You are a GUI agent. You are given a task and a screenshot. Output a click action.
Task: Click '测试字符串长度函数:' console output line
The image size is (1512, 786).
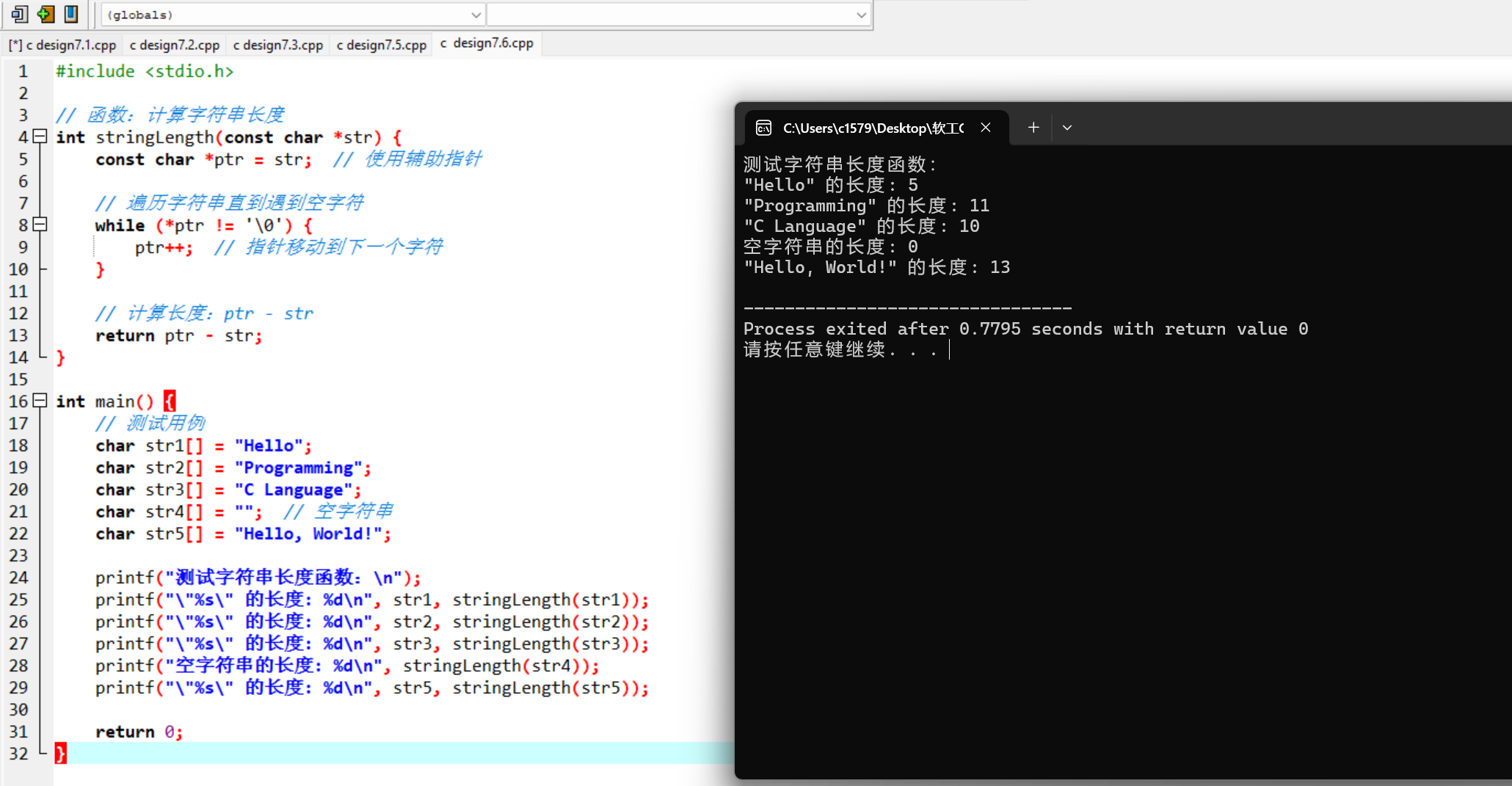click(x=840, y=164)
